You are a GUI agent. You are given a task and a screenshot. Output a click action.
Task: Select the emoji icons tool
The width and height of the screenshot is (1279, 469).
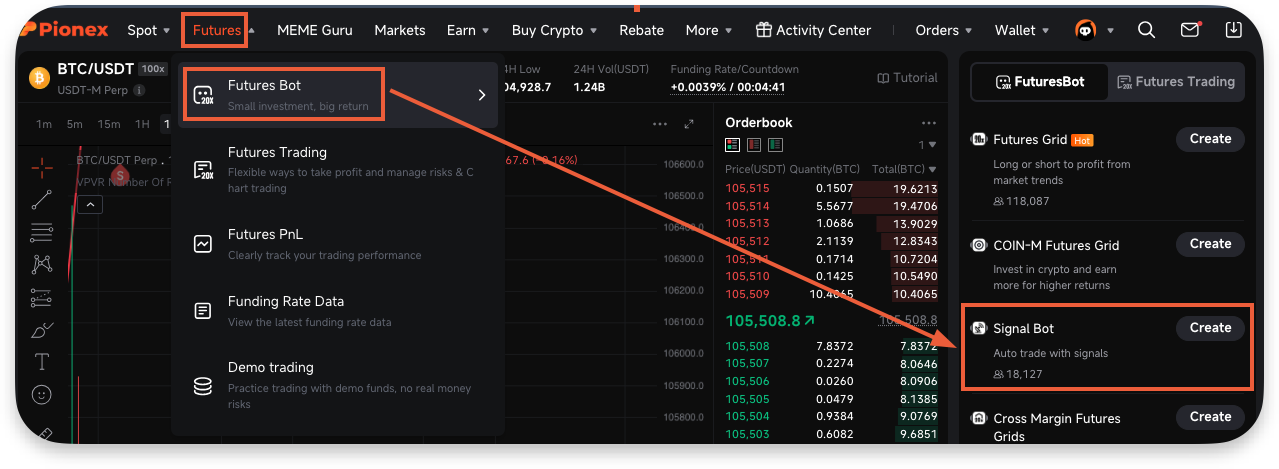(x=42, y=395)
